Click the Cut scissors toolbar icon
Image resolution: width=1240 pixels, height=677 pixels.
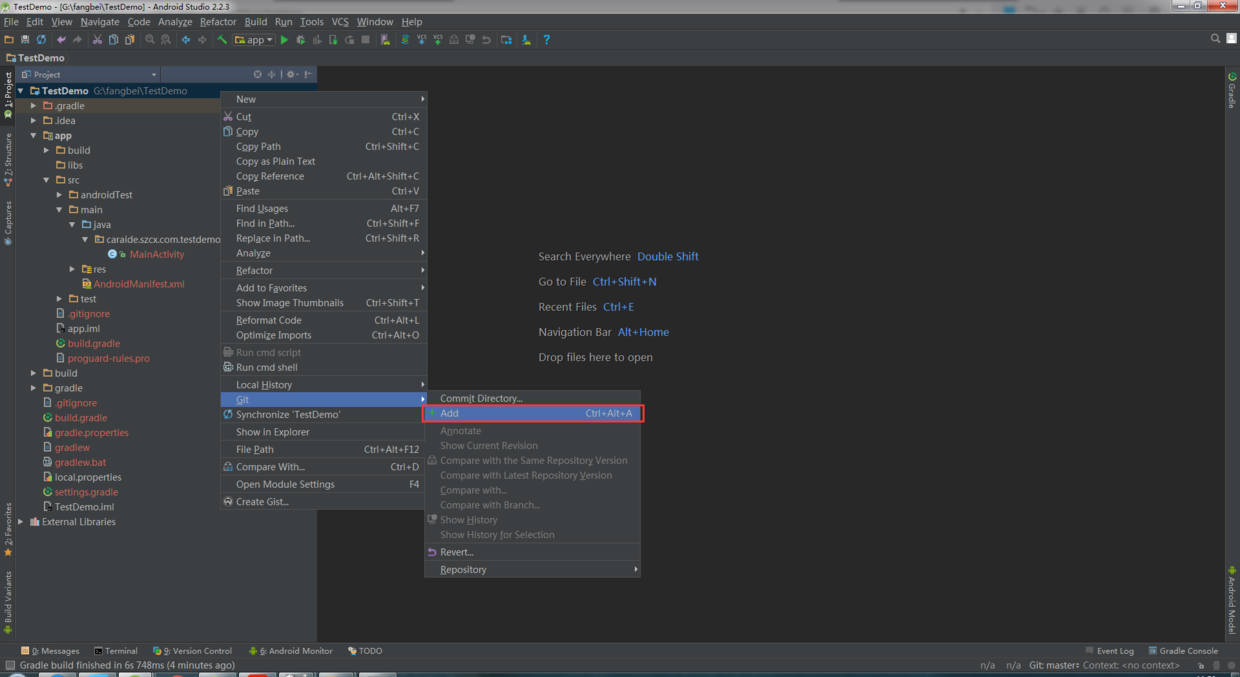pos(97,40)
